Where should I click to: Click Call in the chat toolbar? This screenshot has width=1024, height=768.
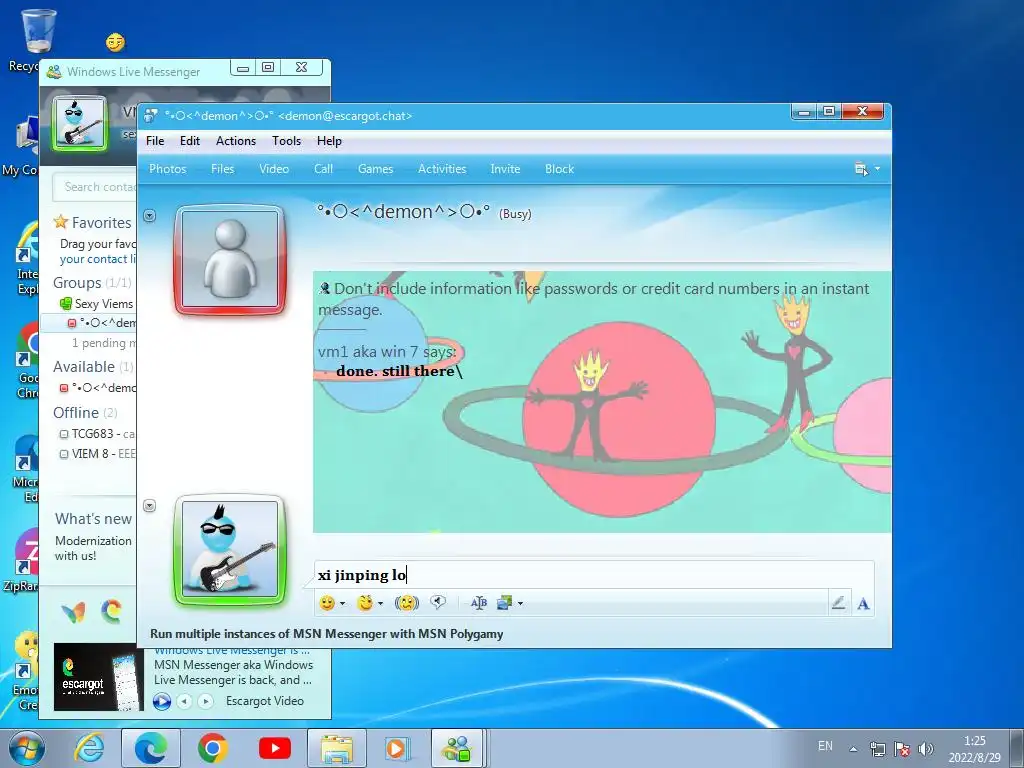click(x=323, y=169)
